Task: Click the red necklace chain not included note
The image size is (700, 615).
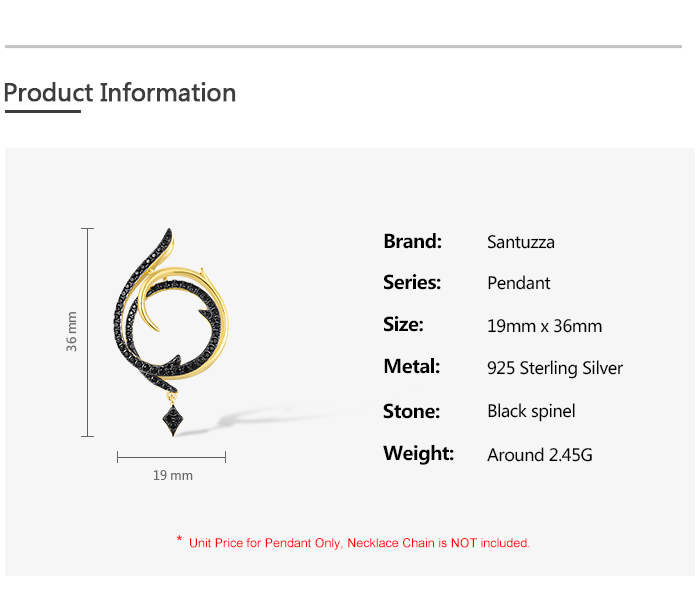Action: tap(359, 543)
